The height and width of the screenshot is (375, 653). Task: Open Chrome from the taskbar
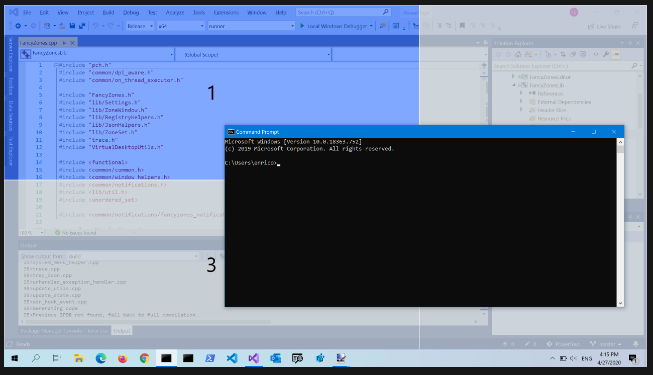(x=145, y=358)
